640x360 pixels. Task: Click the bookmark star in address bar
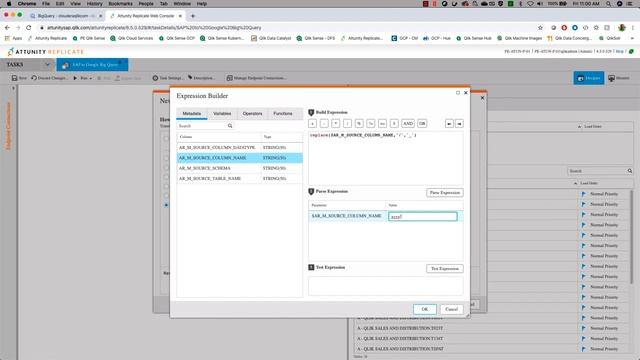click(x=540, y=28)
